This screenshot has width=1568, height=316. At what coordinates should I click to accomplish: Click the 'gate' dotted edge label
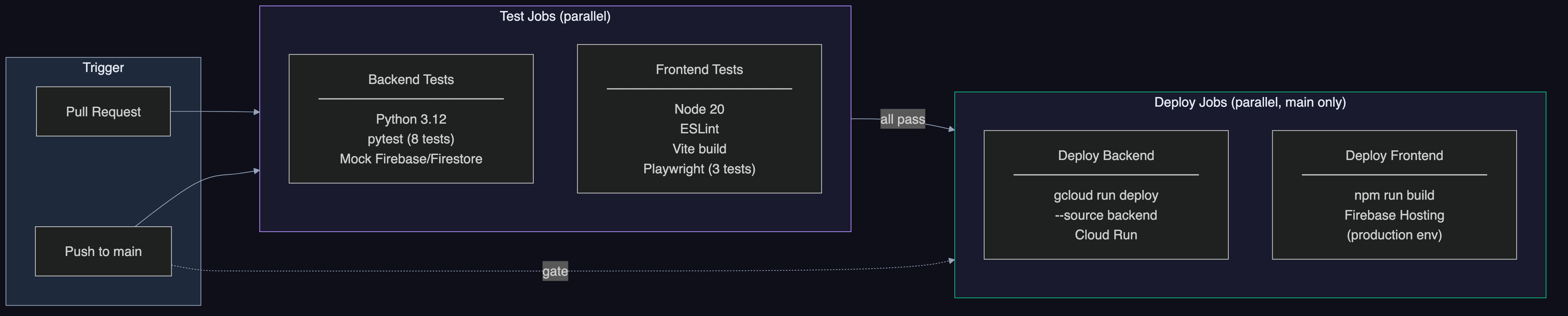point(555,272)
